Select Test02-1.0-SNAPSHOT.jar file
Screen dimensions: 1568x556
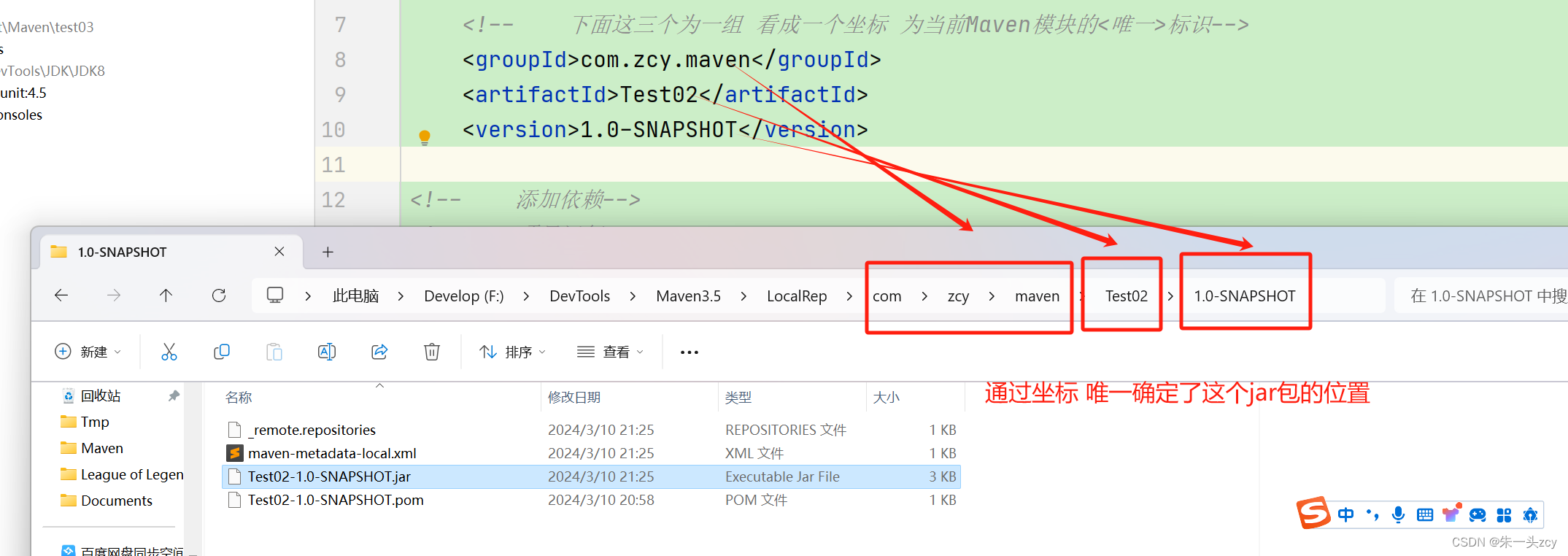[591, 476]
